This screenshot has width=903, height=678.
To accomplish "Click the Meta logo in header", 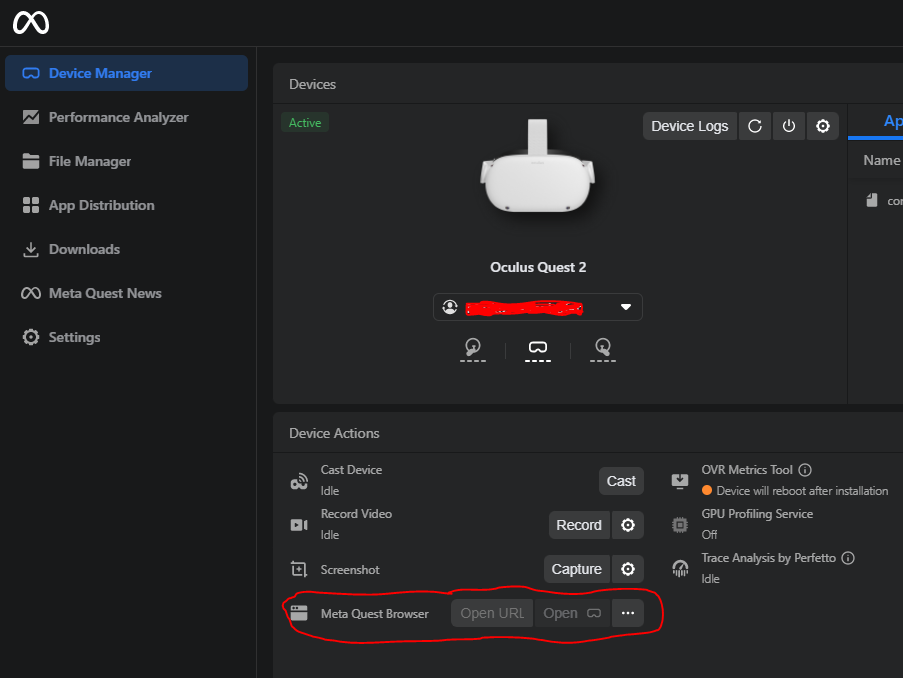I will tap(31, 23).
